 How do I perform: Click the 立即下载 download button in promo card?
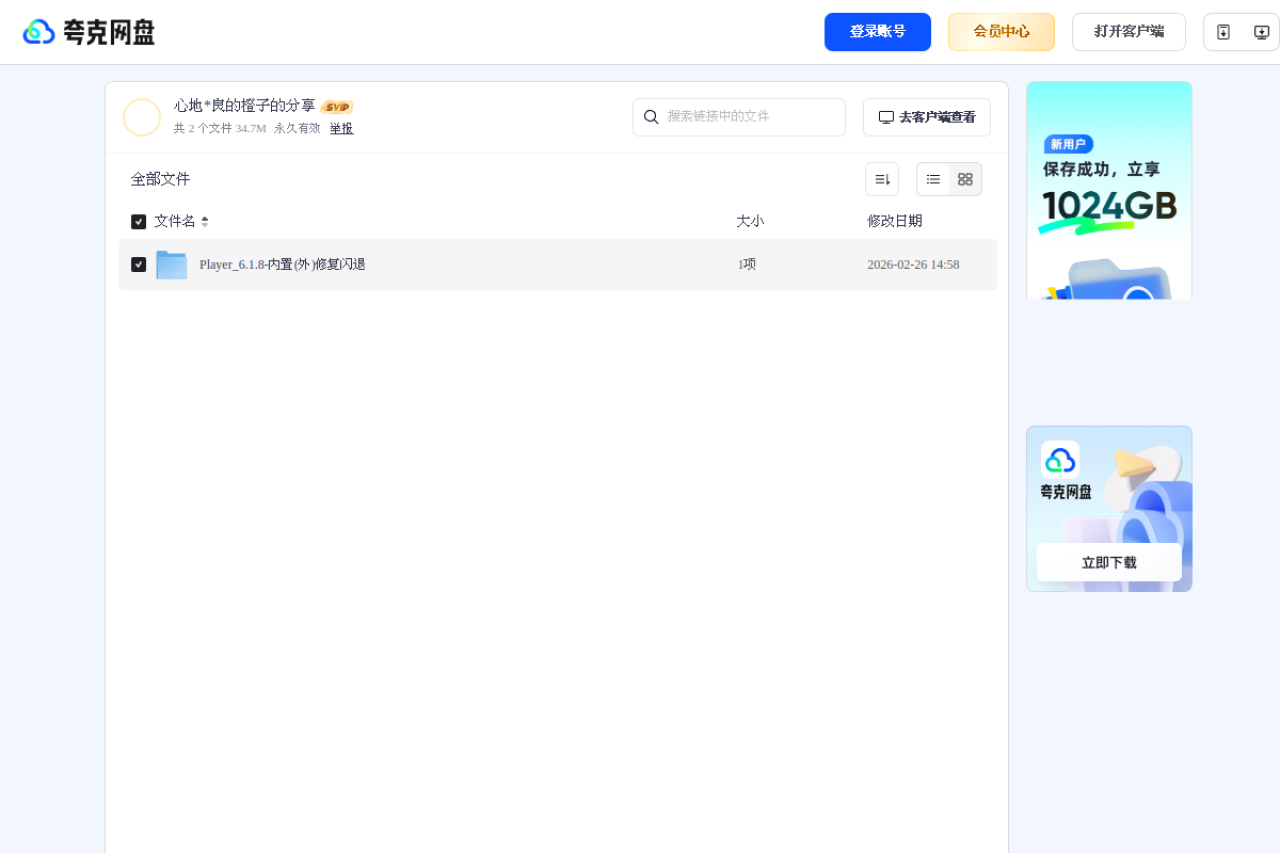coord(1108,561)
